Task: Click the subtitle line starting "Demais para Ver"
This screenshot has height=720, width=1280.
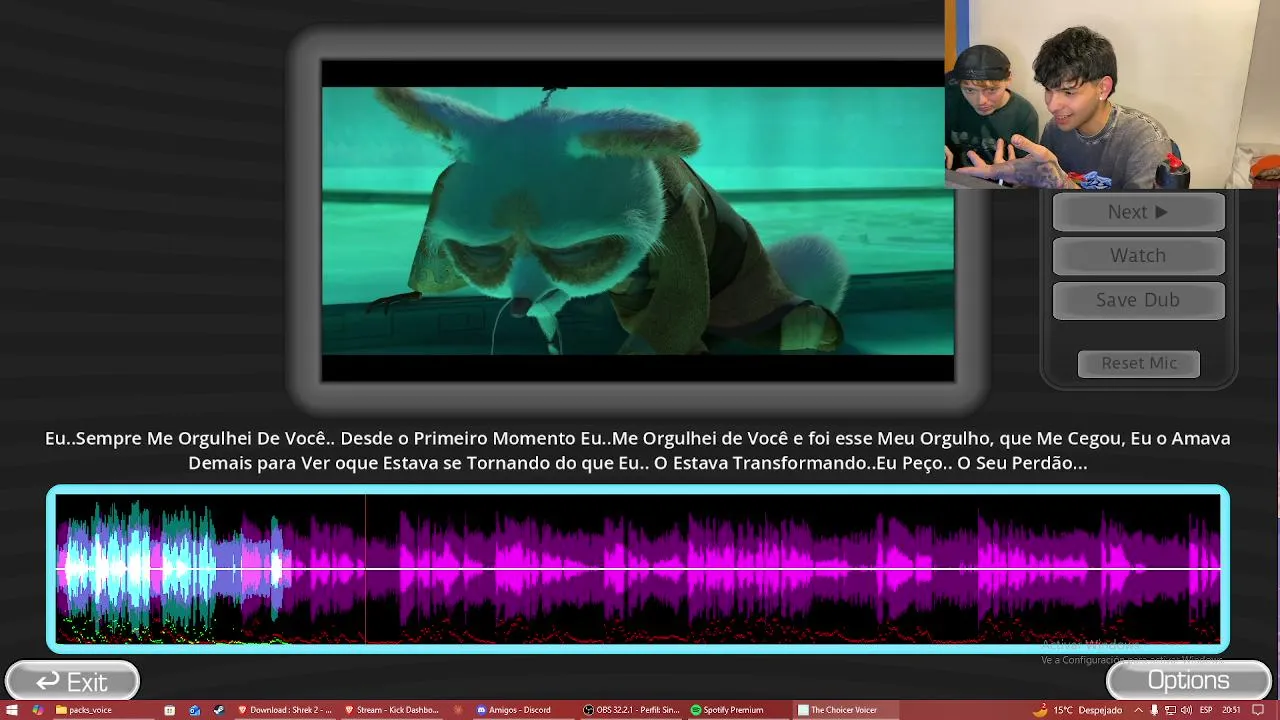Action: [x=637, y=463]
